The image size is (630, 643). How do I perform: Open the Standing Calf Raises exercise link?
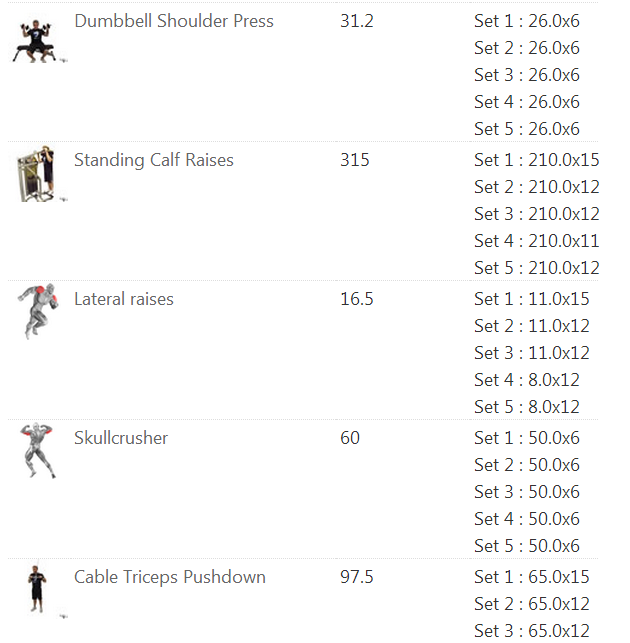154,160
